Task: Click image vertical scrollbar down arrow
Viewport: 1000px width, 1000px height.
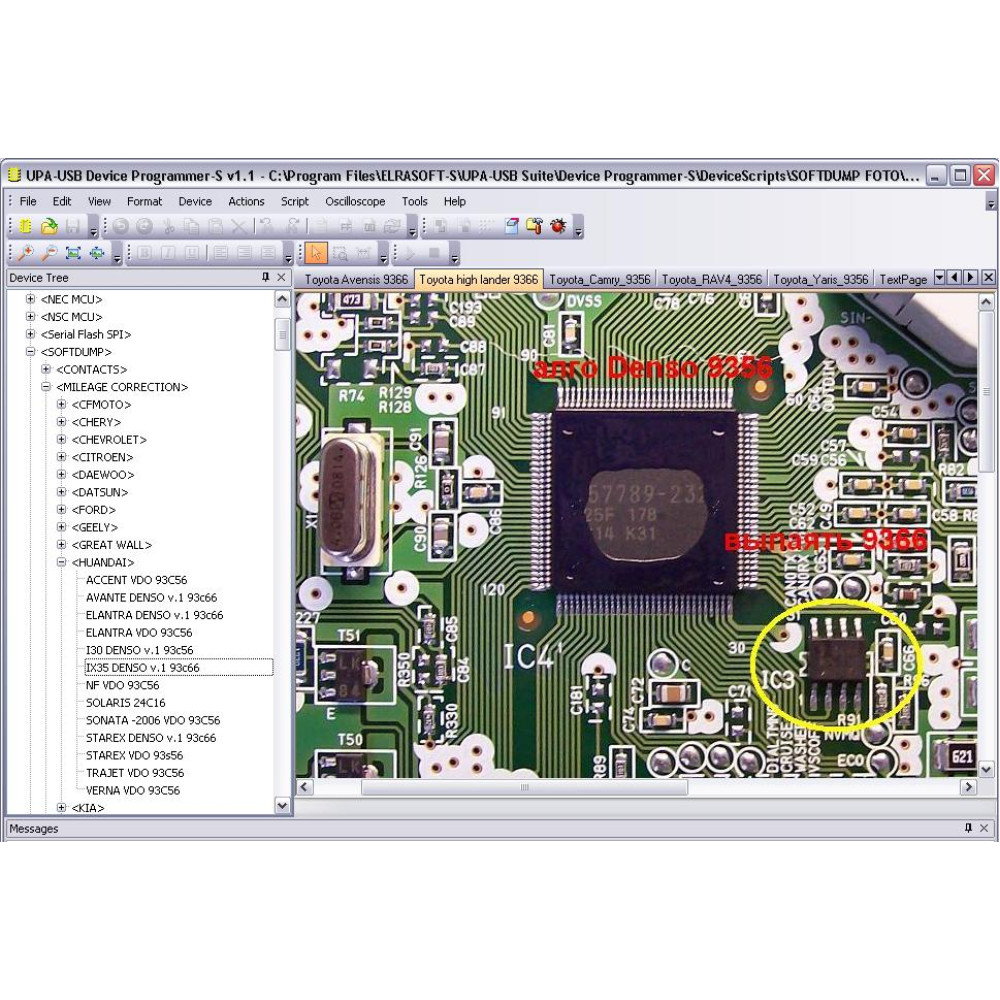Action: (x=985, y=769)
